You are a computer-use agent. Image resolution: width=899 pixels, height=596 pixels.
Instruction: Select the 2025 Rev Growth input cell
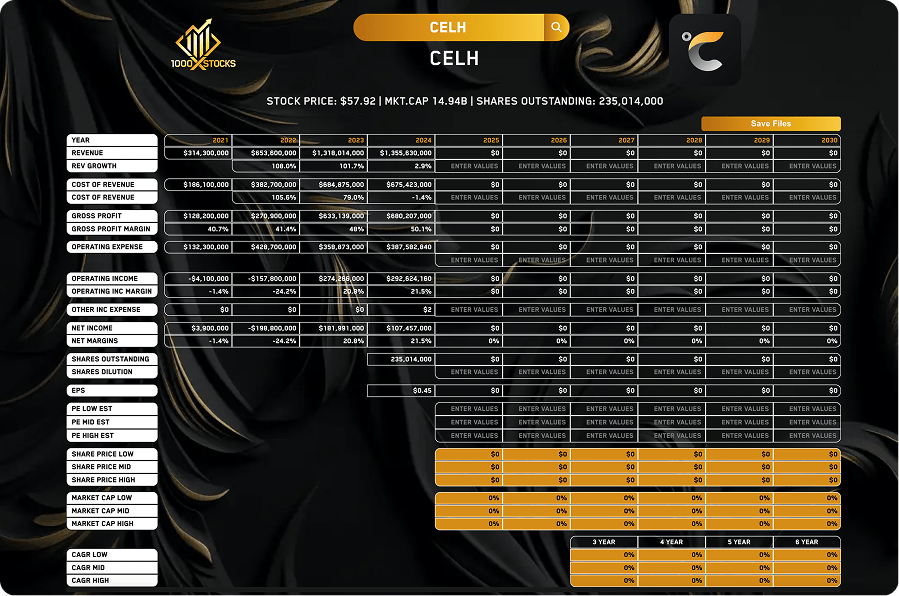(469, 166)
